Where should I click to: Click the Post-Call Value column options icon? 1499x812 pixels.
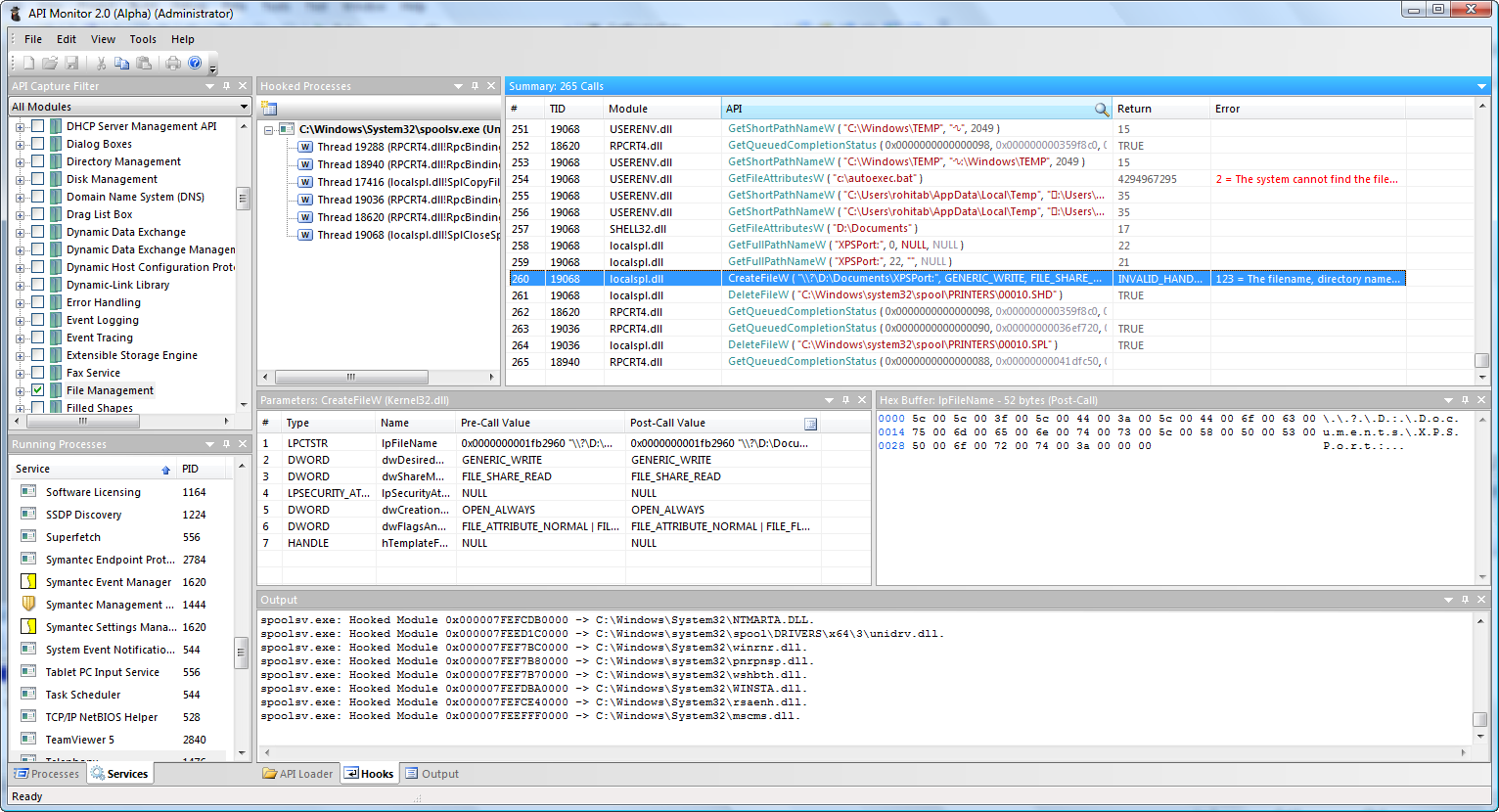pyautogui.click(x=810, y=424)
